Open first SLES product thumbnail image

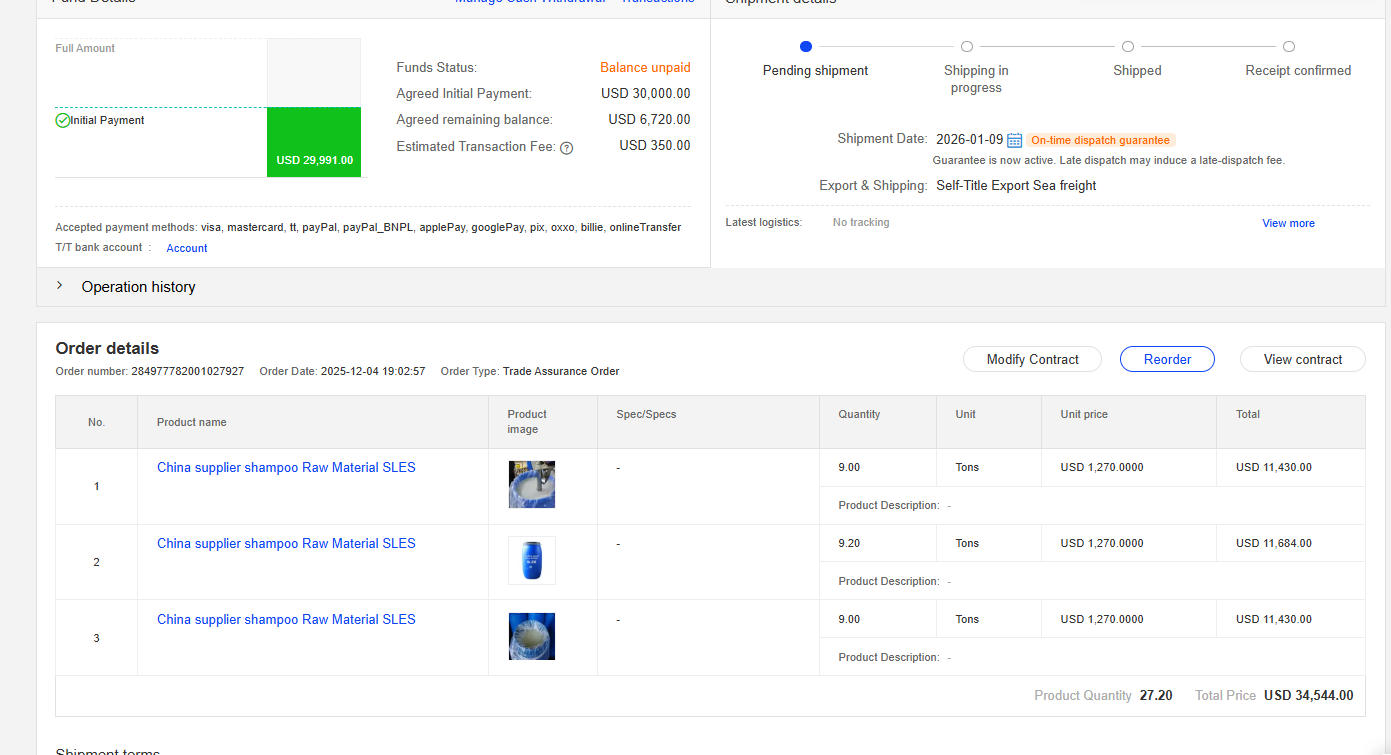tap(531, 484)
